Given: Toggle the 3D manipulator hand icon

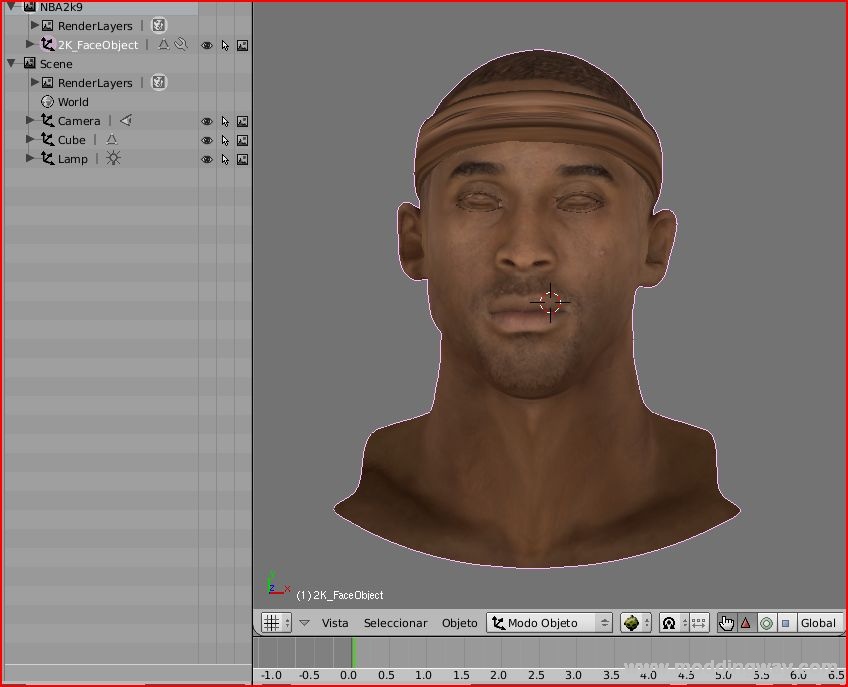Looking at the screenshot, I should 726,623.
